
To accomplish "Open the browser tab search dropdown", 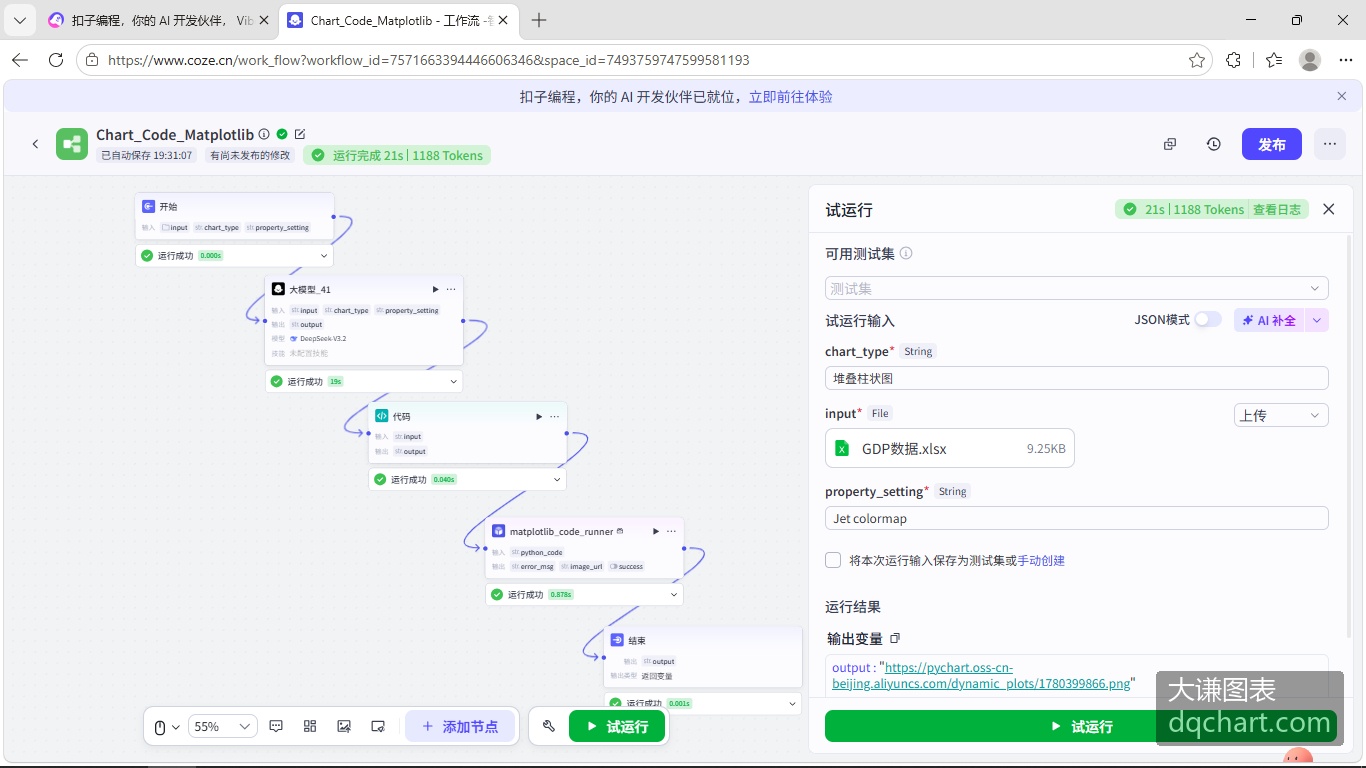I will [x=20, y=20].
